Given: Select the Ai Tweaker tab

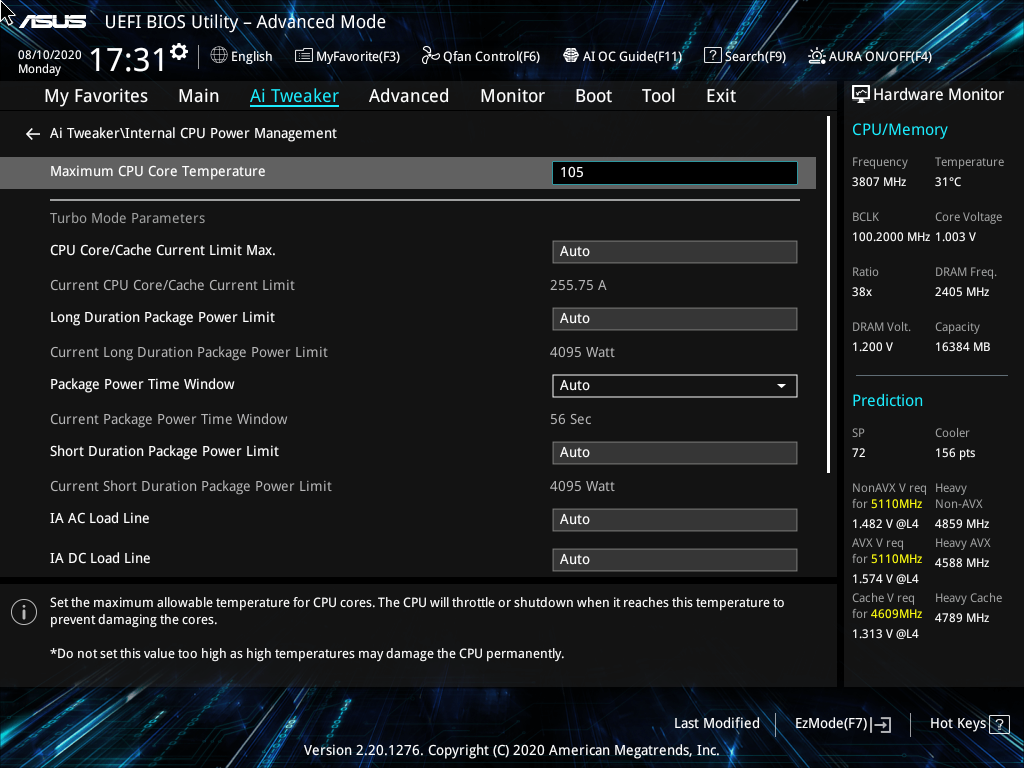Looking at the screenshot, I should [295, 96].
